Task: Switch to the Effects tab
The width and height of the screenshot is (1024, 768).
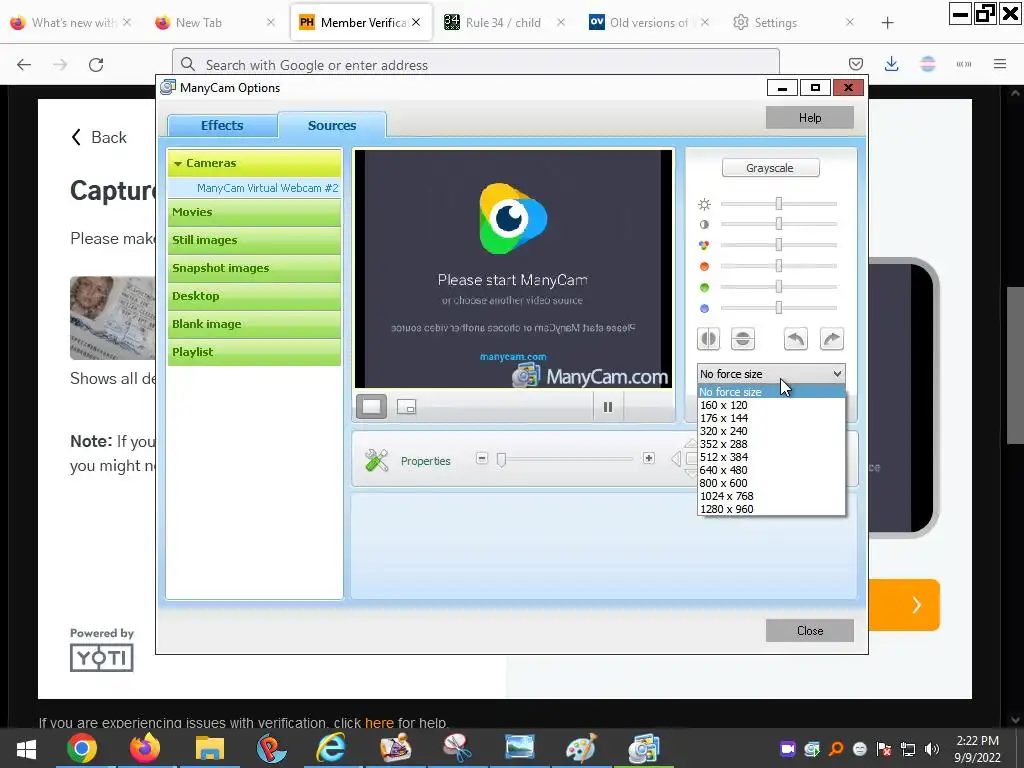Action: click(222, 125)
